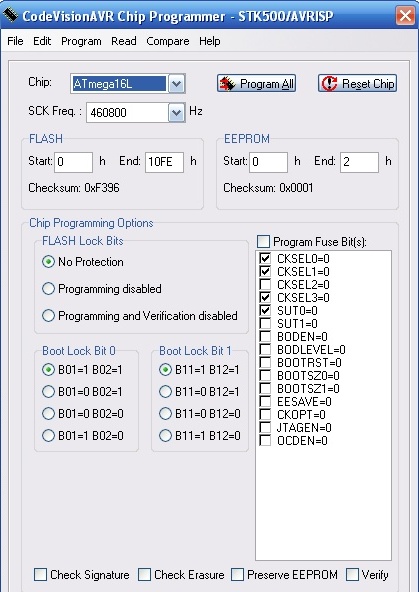Click the Reset Chip button
The height and width of the screenshot is (592, 419).
click(357, 83)
